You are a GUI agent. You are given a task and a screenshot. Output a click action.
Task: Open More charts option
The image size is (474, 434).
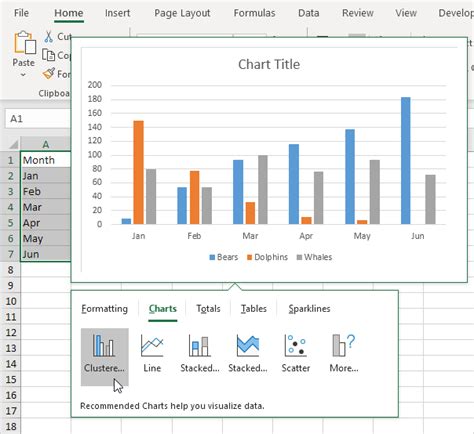344,354
